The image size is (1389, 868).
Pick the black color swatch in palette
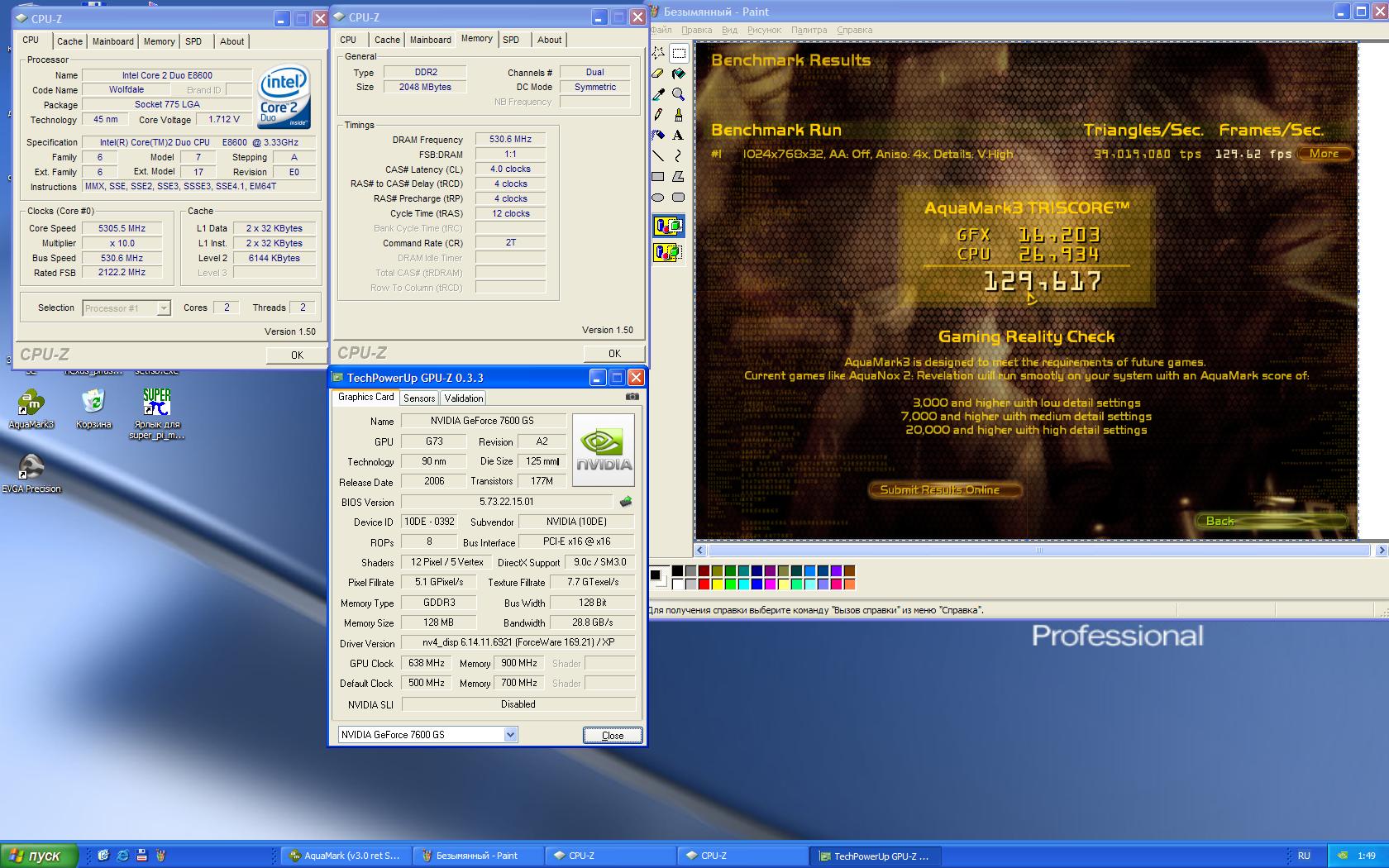[x=677, y=570]
